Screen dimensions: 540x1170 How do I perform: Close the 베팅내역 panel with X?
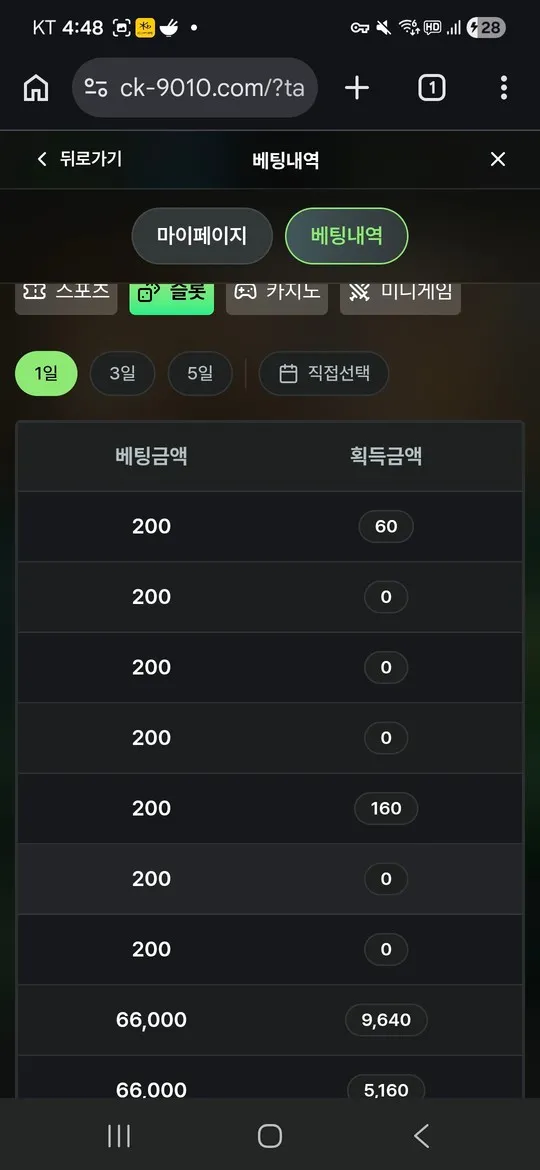coord(497,159)
